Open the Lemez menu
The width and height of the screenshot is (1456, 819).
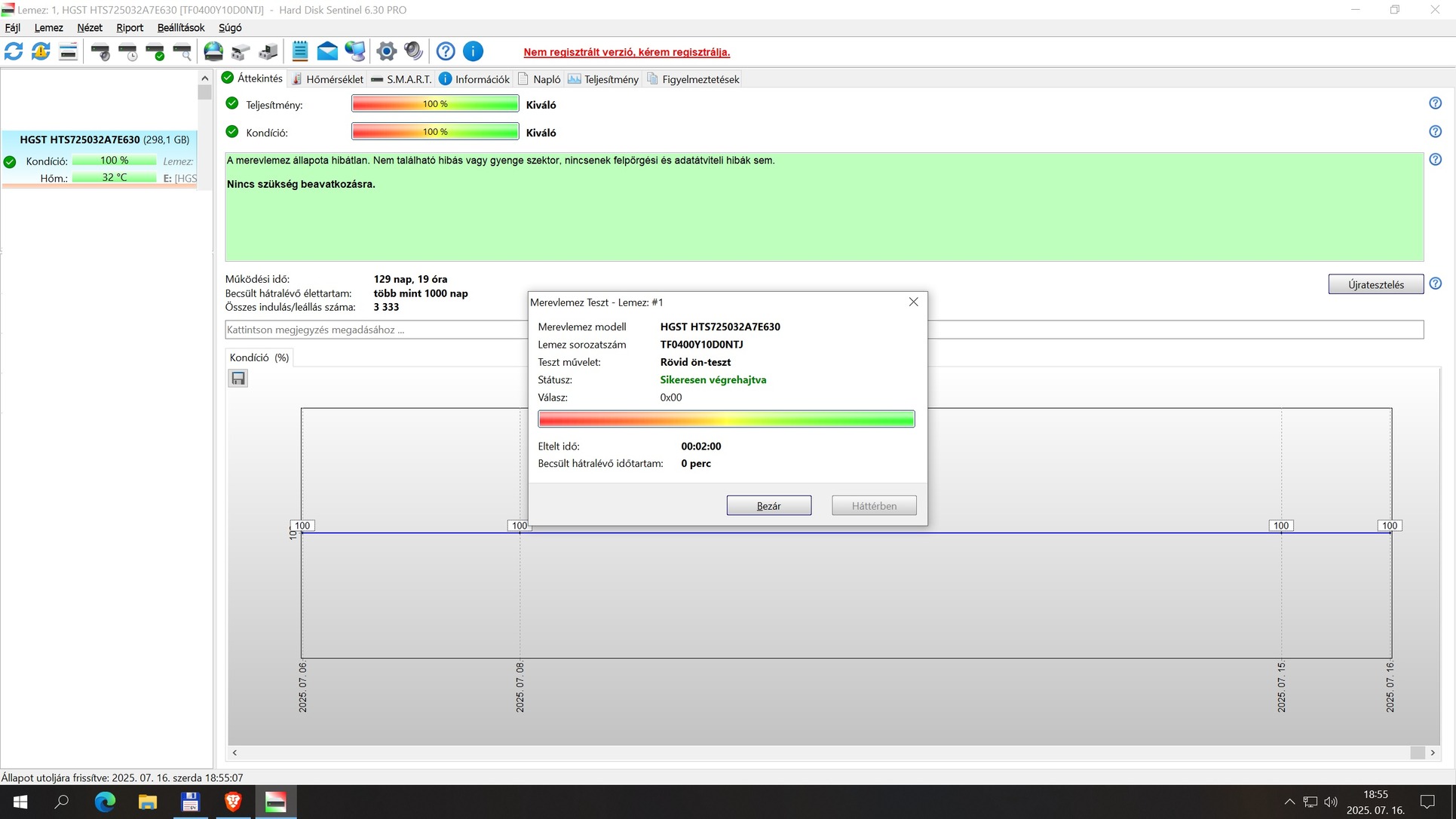(x=48, y=28)
